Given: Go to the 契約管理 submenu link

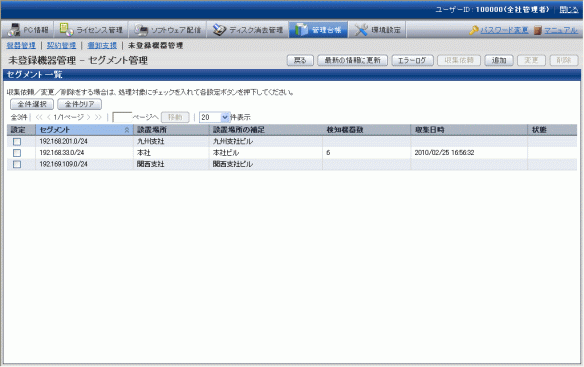Looking at the screenshot, I should (61, 45).
